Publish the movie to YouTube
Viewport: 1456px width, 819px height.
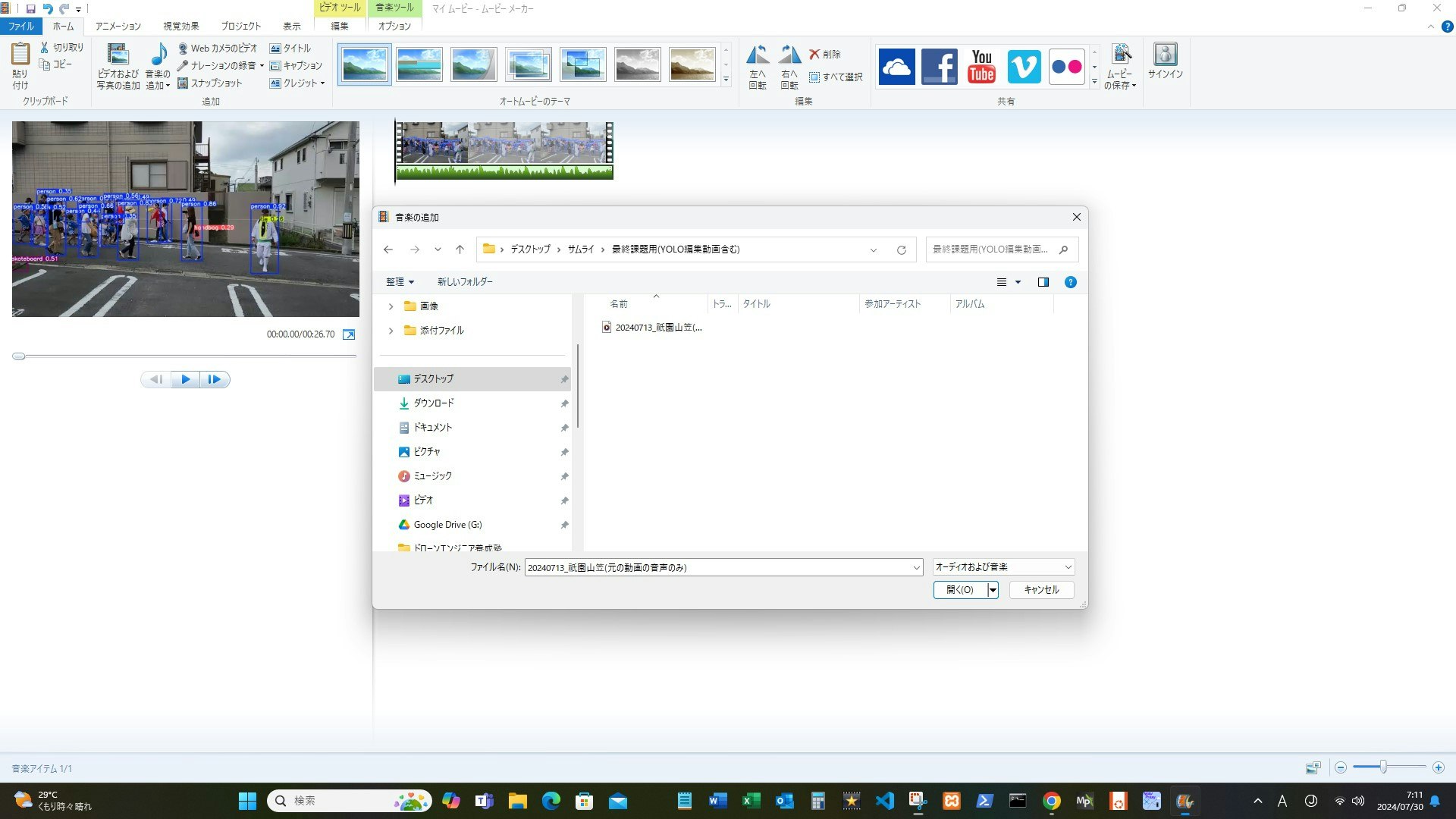[x=981, y=67]
